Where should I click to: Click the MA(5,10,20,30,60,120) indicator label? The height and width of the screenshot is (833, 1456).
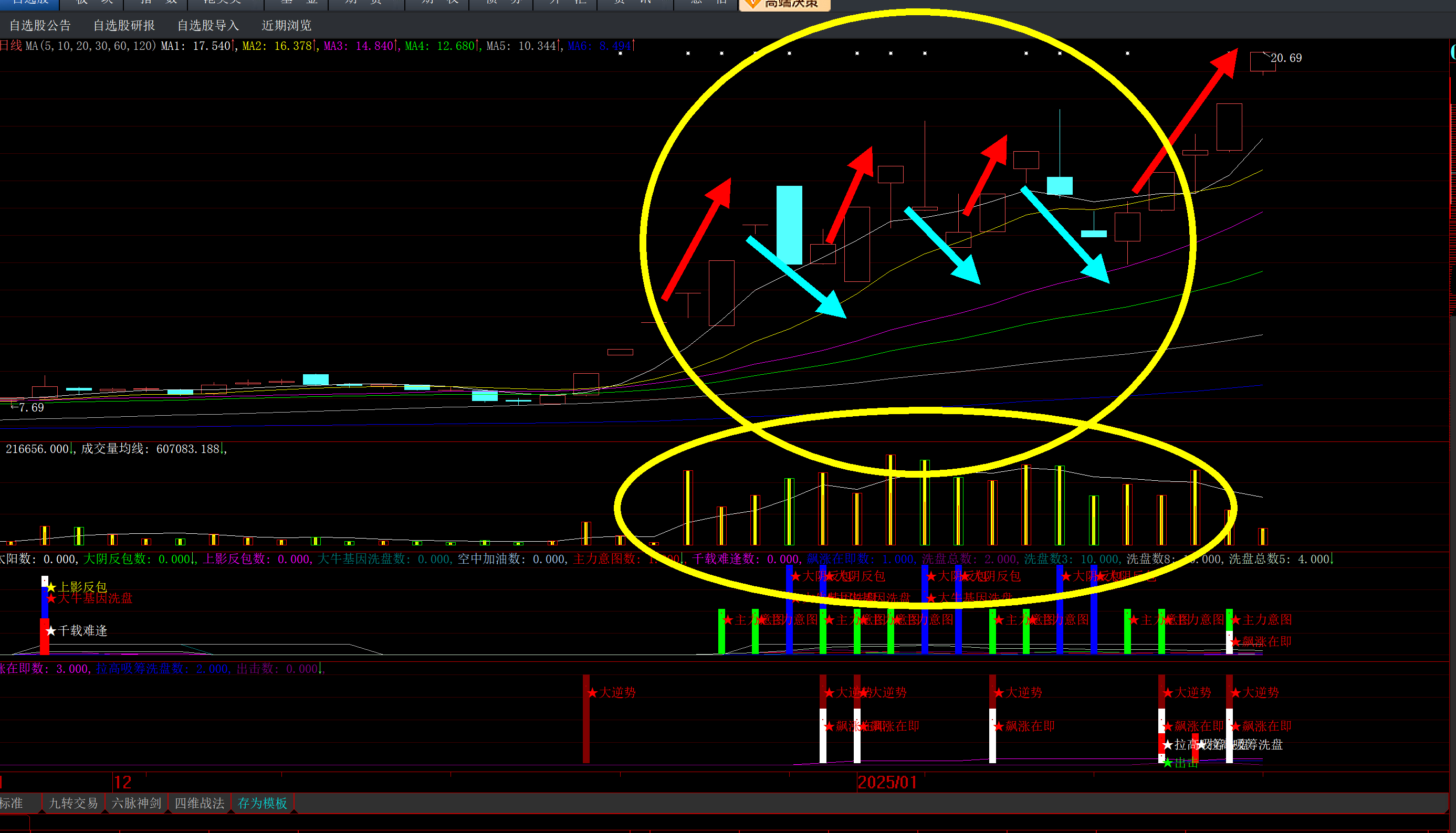pos(90,46)
